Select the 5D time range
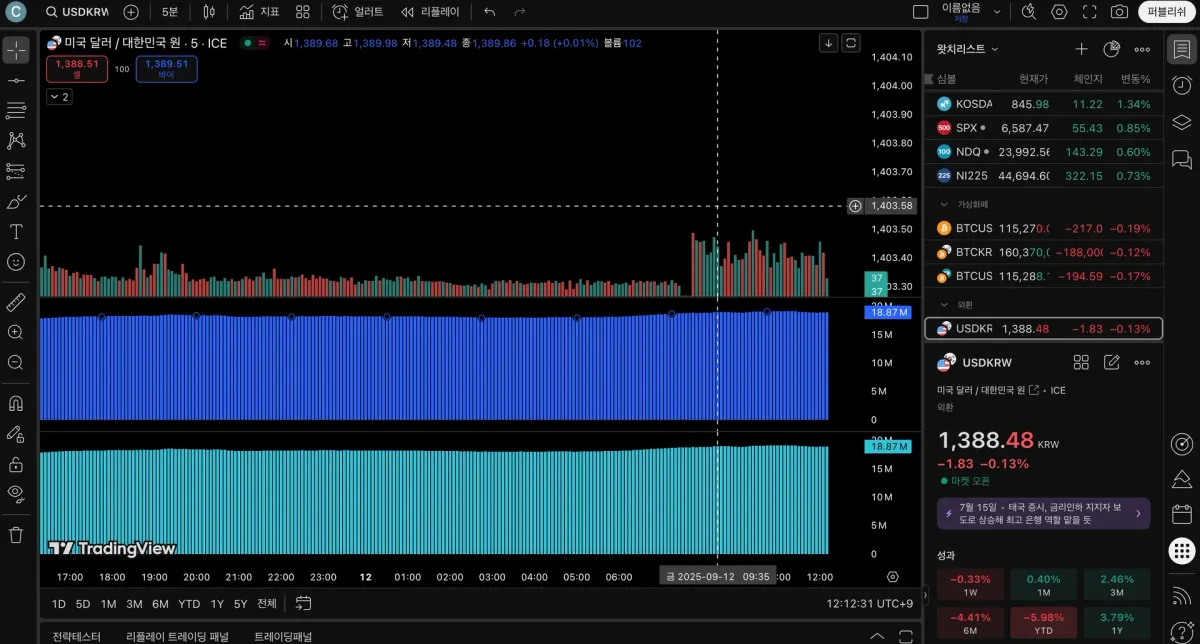 (x=83, y=604)
